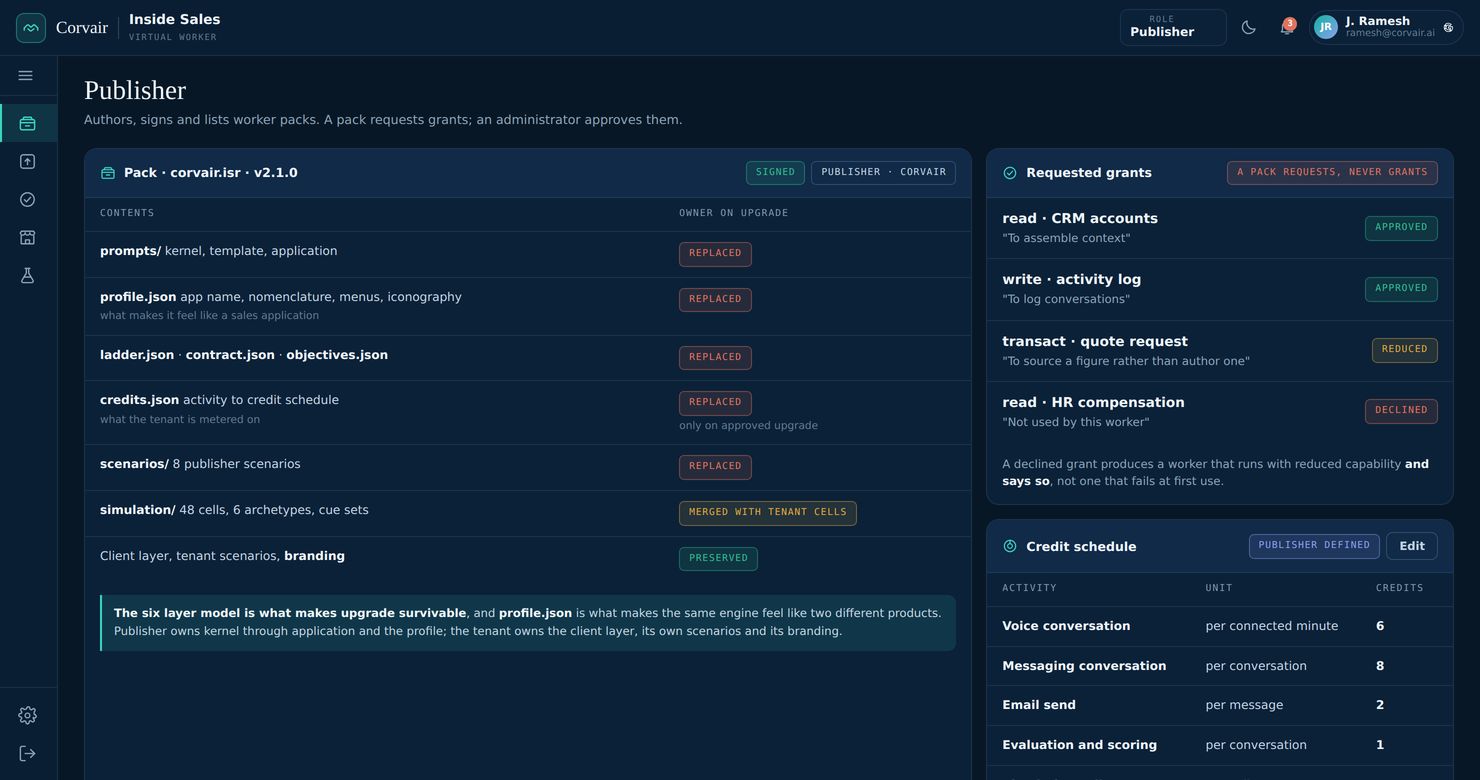The width and height of the screenshot is (1480, 780).
Task: Open the upload sidebar icon
Action: pos(28,161)
